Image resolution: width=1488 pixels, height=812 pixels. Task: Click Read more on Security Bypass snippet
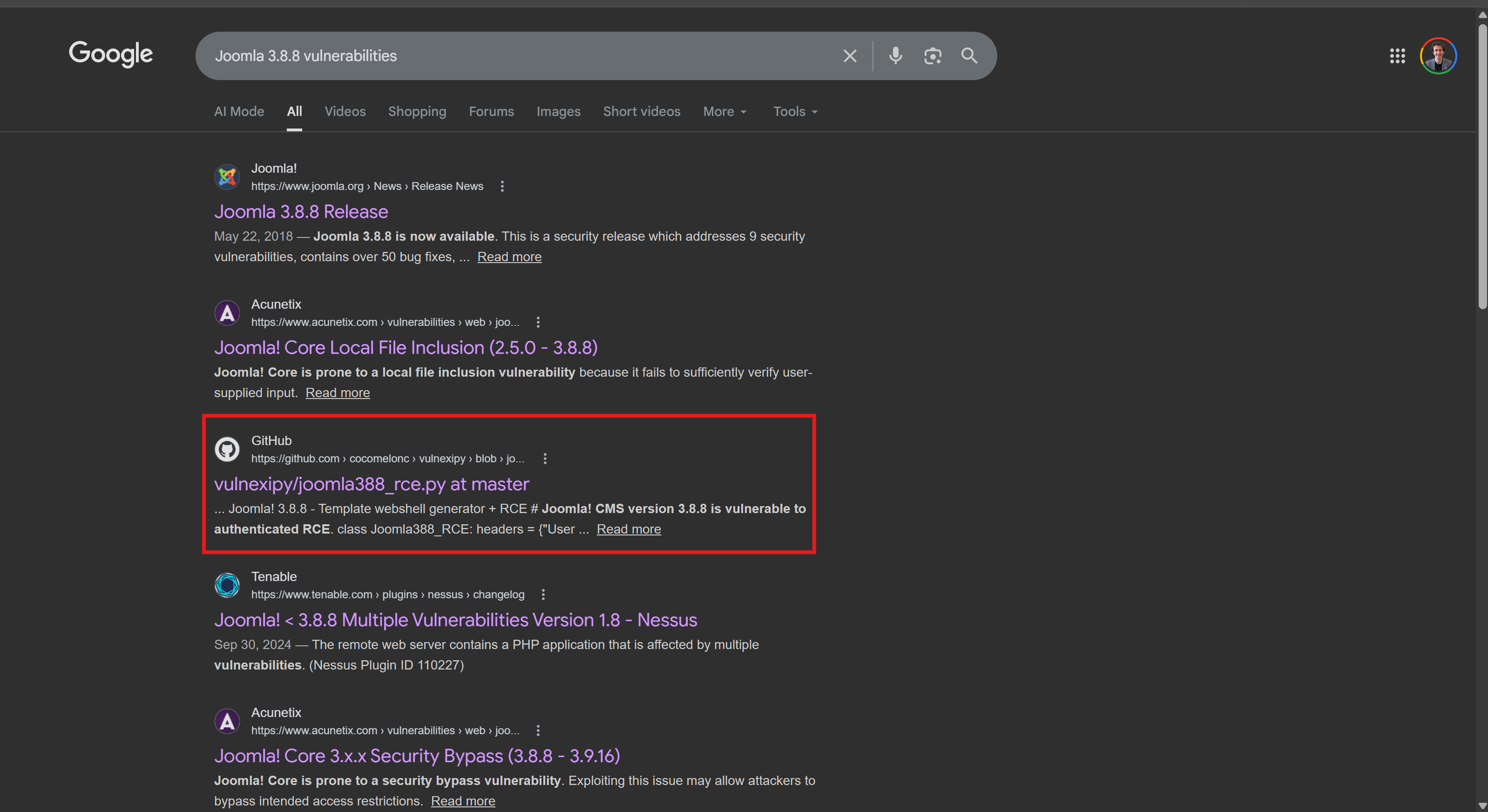tap(463, 801)
